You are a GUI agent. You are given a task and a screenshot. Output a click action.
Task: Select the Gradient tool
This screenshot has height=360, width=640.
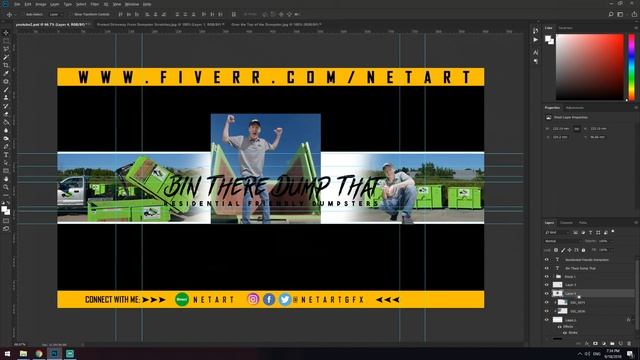tap(6, 122)
